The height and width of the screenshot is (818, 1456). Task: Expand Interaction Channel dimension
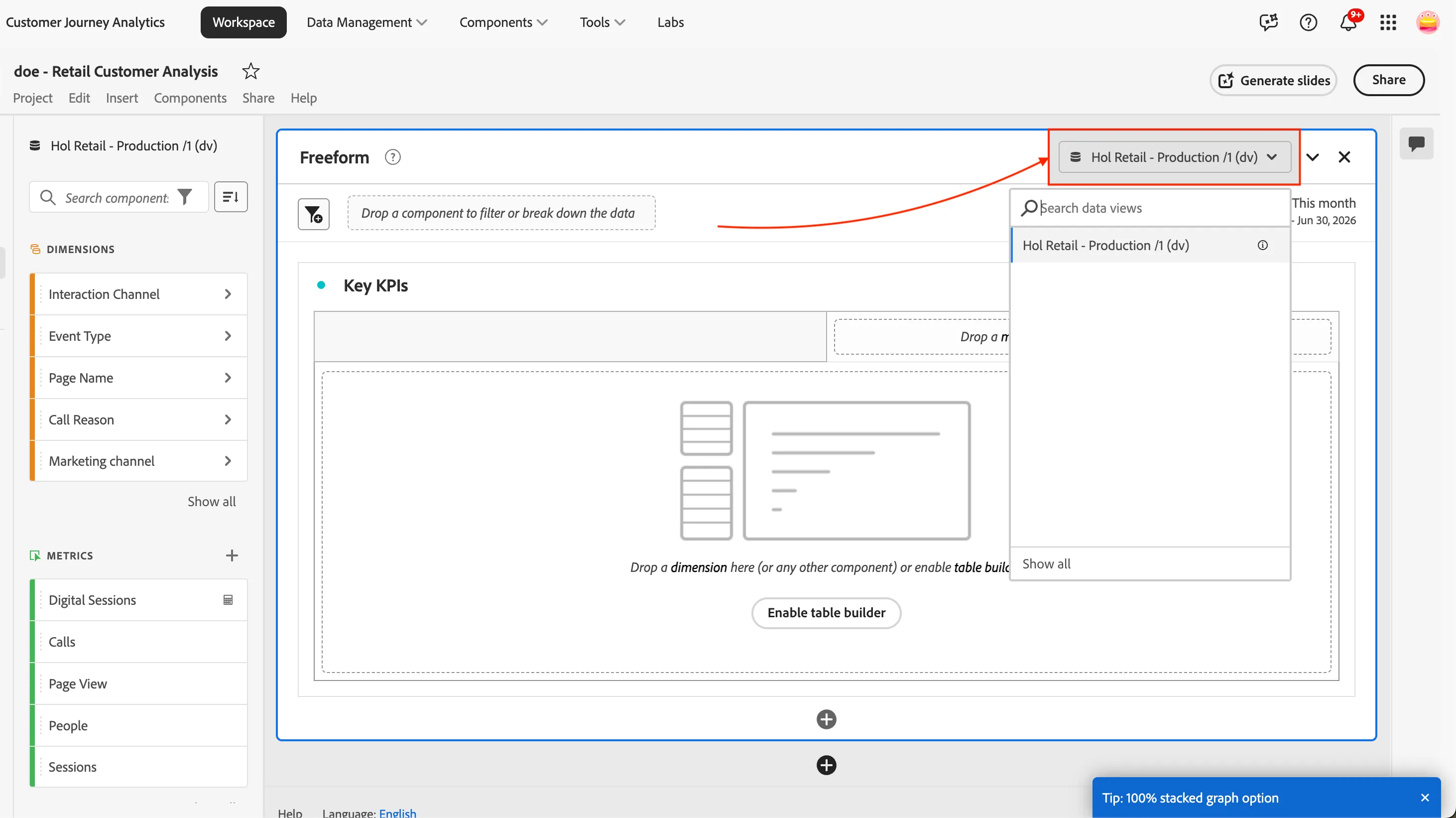(x=227, y=294)
